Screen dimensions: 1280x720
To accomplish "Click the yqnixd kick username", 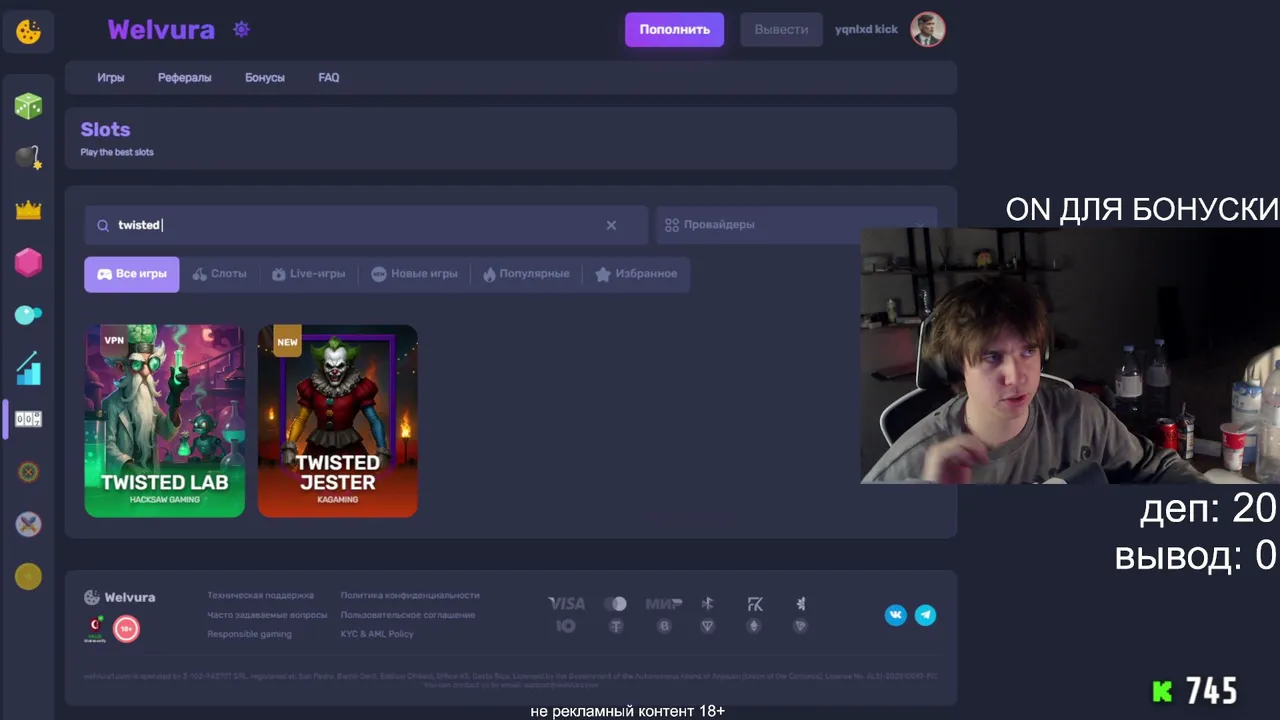I will pos(866,30).
